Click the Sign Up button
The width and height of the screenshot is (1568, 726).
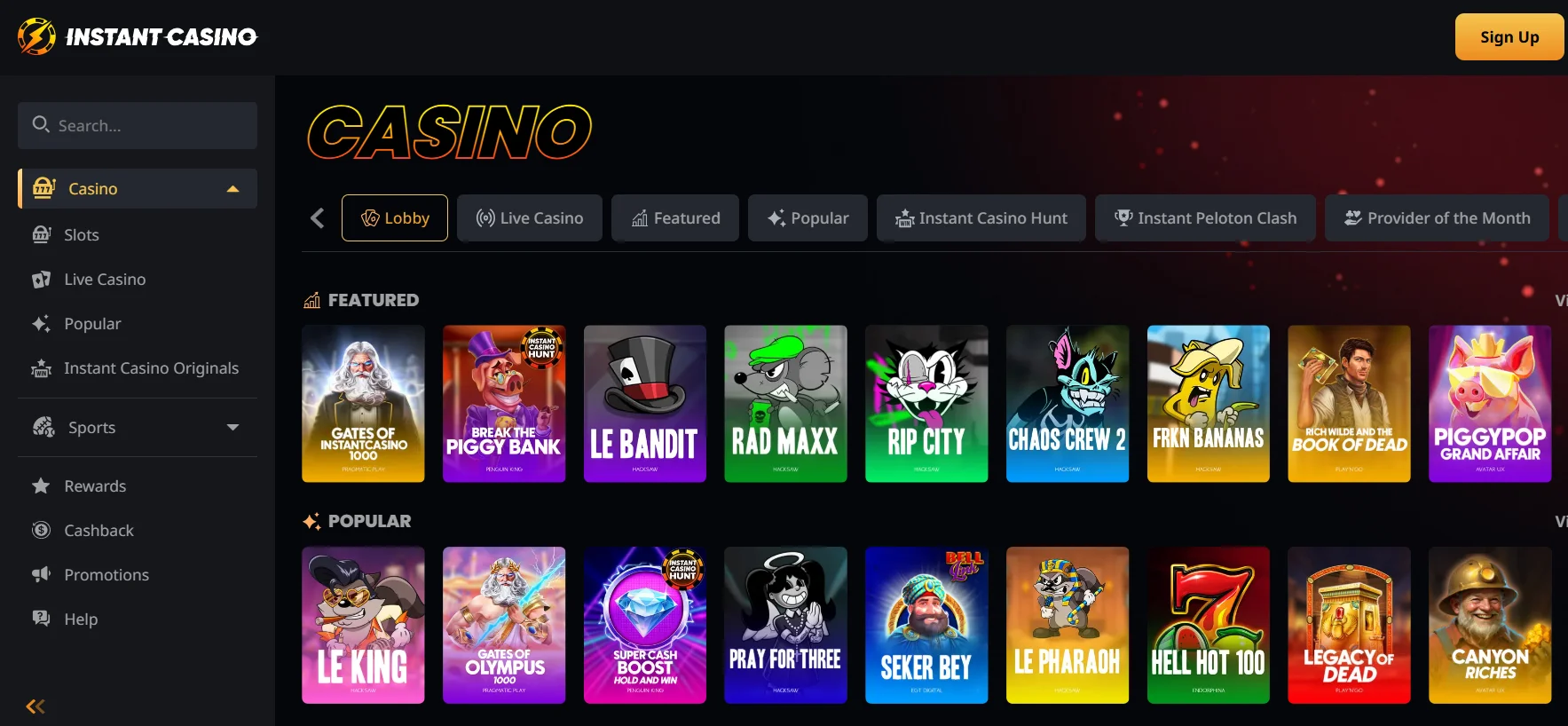[x=1509, y=36]
